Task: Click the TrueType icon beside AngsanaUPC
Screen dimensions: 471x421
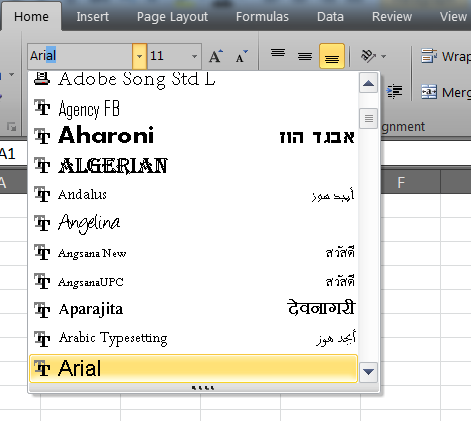Action: tap(42, 281)
